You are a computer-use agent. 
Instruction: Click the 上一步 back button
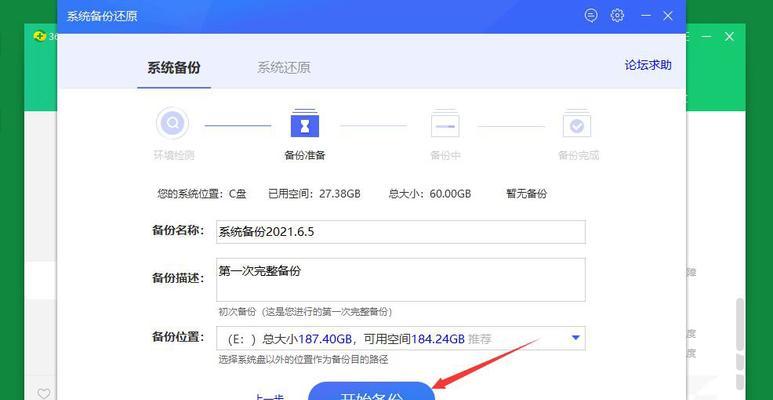coord(269,396)
